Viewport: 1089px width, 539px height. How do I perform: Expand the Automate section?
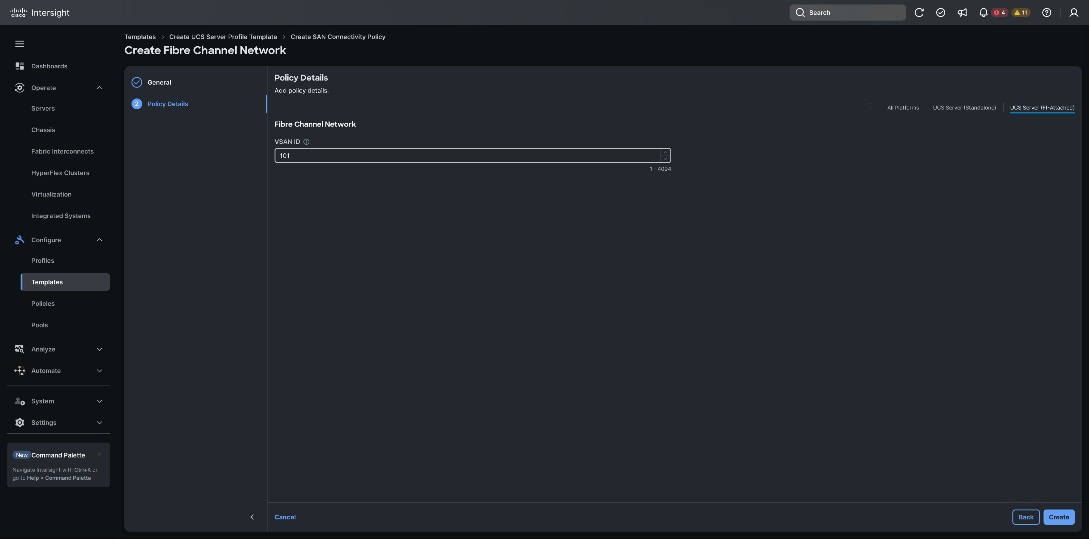pos(99,371)
